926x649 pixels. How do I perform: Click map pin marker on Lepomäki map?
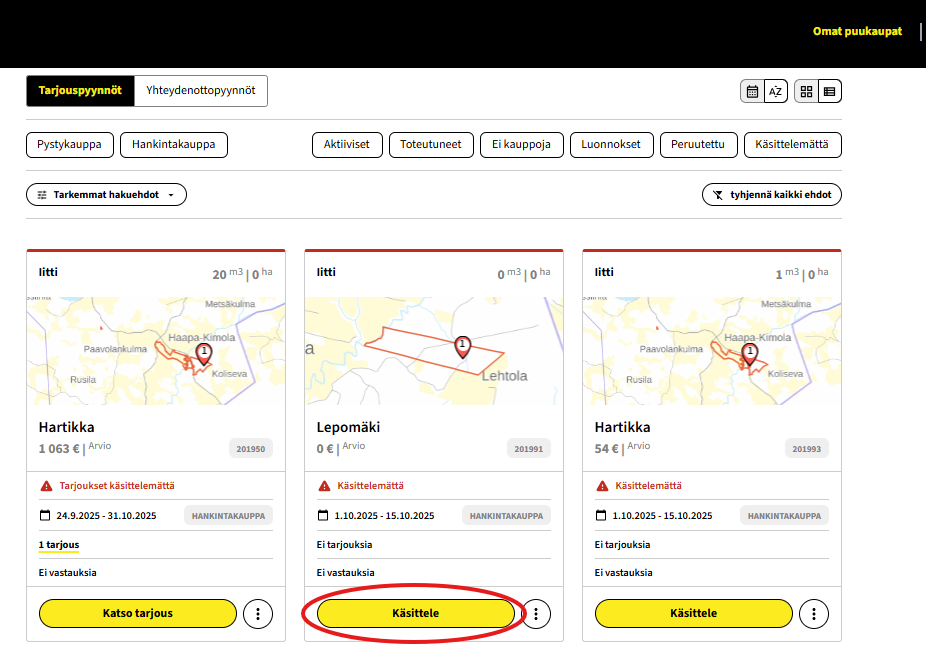tap(462, 346)
